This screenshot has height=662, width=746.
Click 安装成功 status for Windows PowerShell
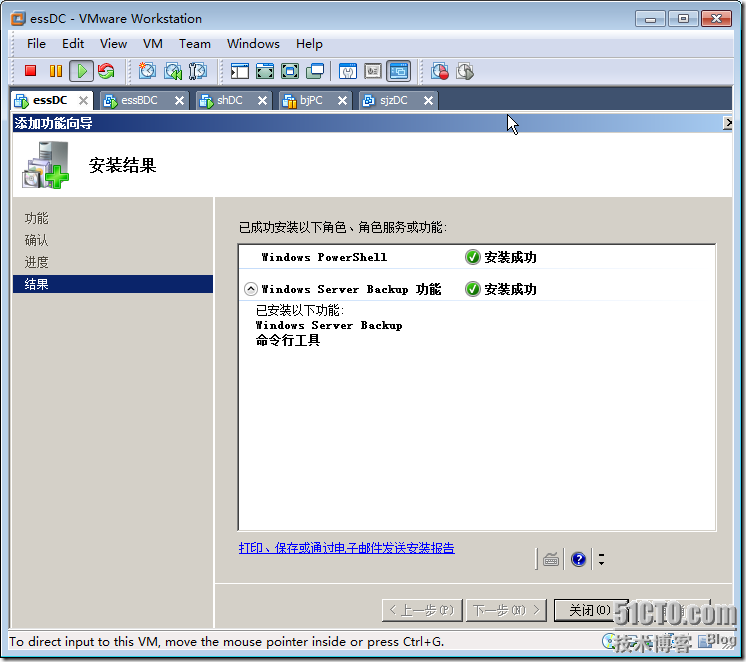pyautogui.click(x=510, y=257)
